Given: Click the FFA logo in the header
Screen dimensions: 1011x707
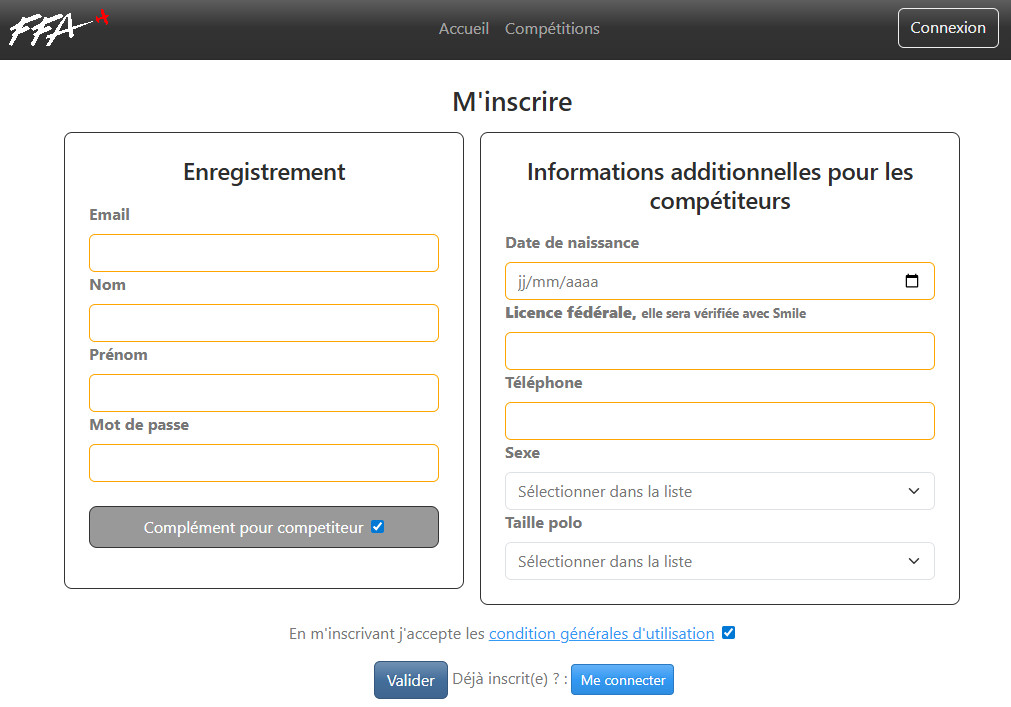Looking at the screenshot, I should tap(58, 29).
